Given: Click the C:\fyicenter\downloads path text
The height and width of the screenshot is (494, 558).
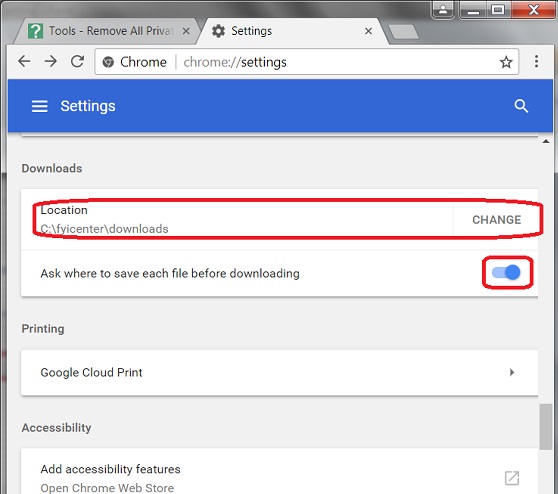Looking at the screenshot, I should click(x=104, y=229).
